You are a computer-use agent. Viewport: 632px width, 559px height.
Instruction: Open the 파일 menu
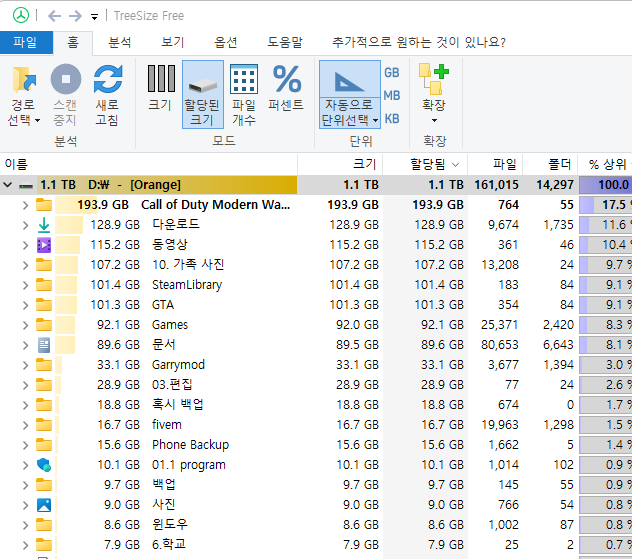click(26, 42)
